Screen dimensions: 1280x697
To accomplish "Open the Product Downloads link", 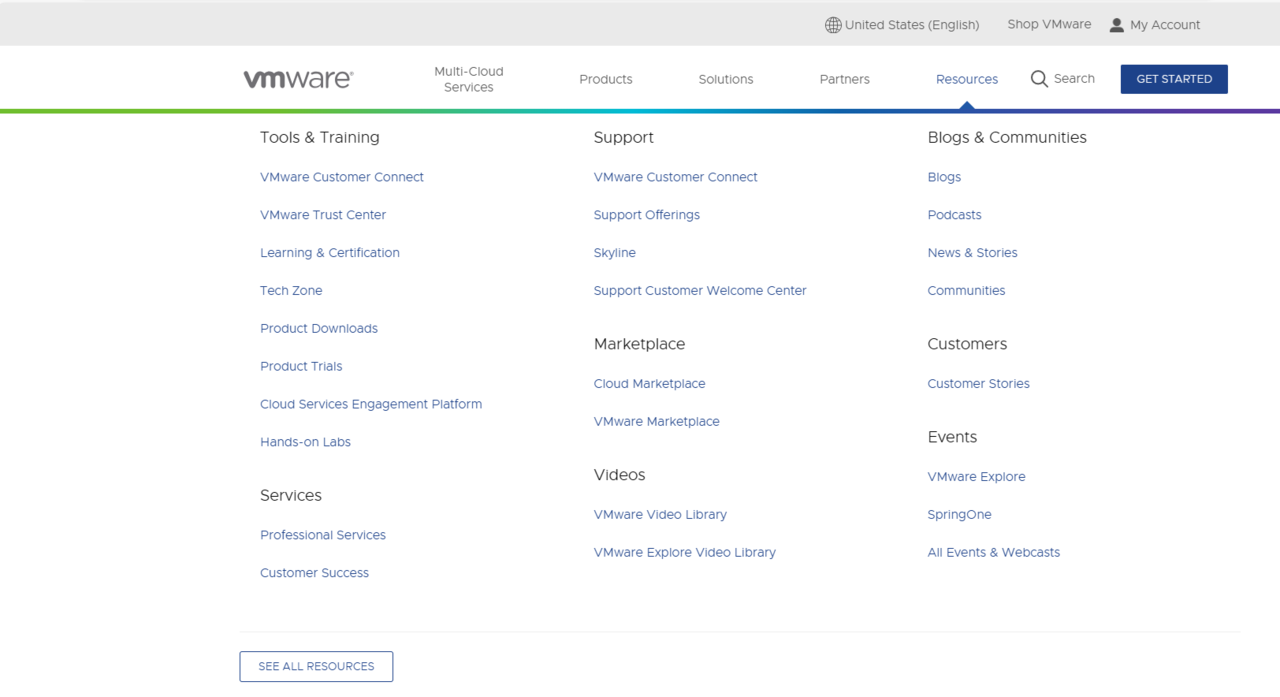I will point(318,328).
